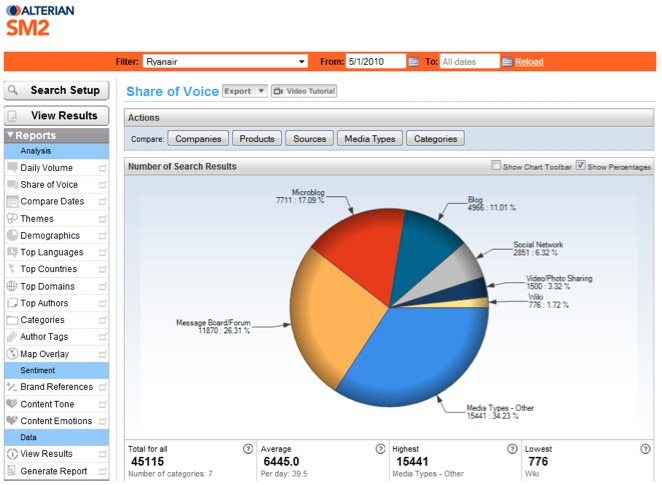Viewport: 662px width, 485px height.
Task: Open Themes report
Action: [37, 219]
